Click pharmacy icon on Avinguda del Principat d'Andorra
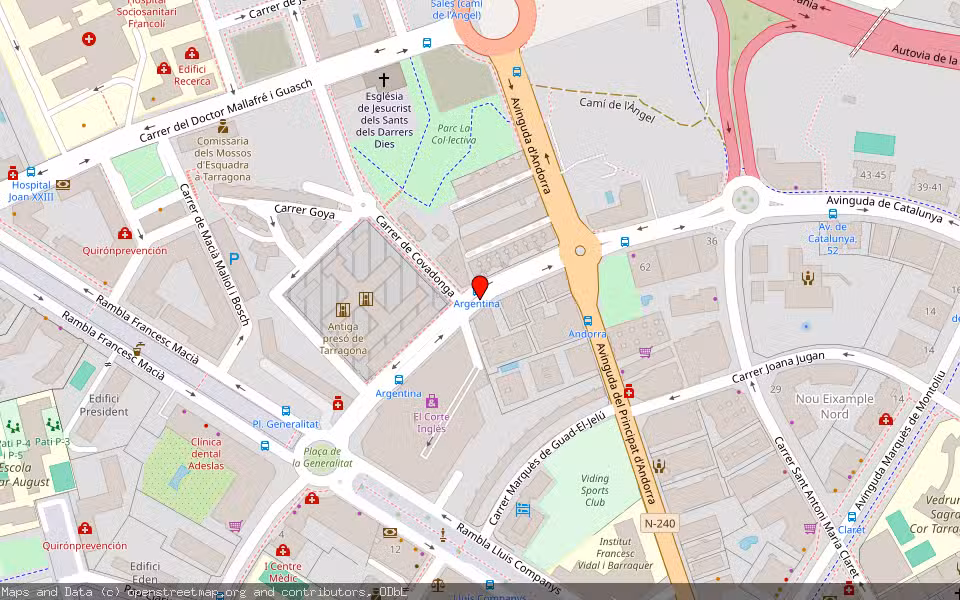960x600 pixels. [x=629, y=392]
